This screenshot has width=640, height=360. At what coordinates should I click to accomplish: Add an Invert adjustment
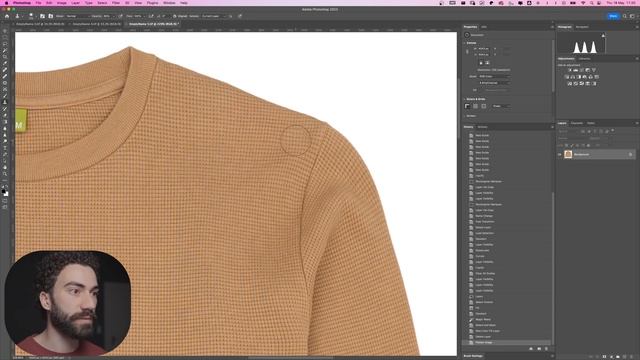[x=569, y=84]
